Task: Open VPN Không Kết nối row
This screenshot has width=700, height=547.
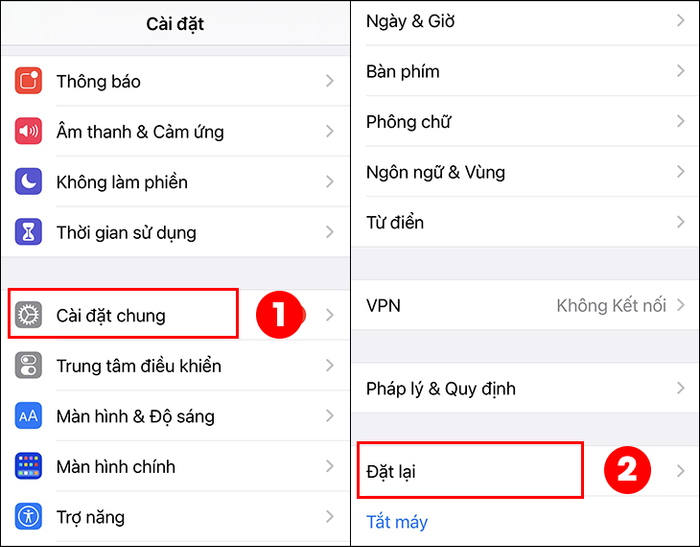Action: pos(525,305)
